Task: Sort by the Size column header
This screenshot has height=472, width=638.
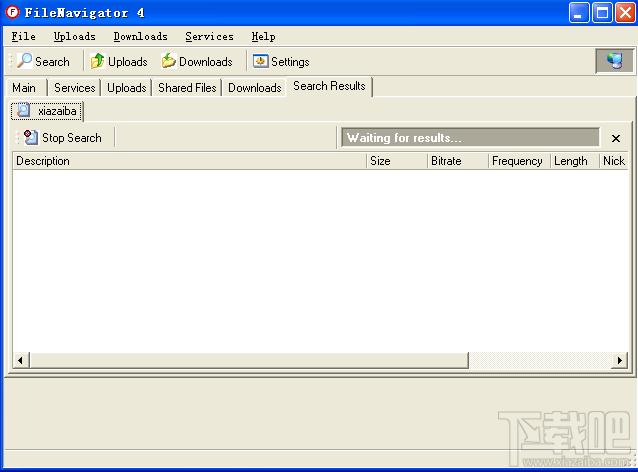Action: (397, 161)
